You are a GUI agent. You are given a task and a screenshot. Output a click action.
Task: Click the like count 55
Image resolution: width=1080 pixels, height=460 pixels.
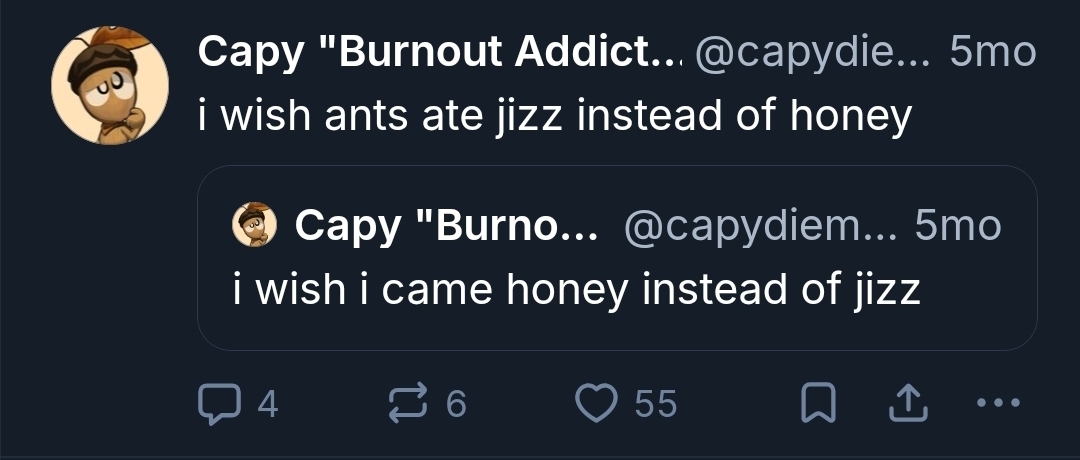[x=655, y=404]
